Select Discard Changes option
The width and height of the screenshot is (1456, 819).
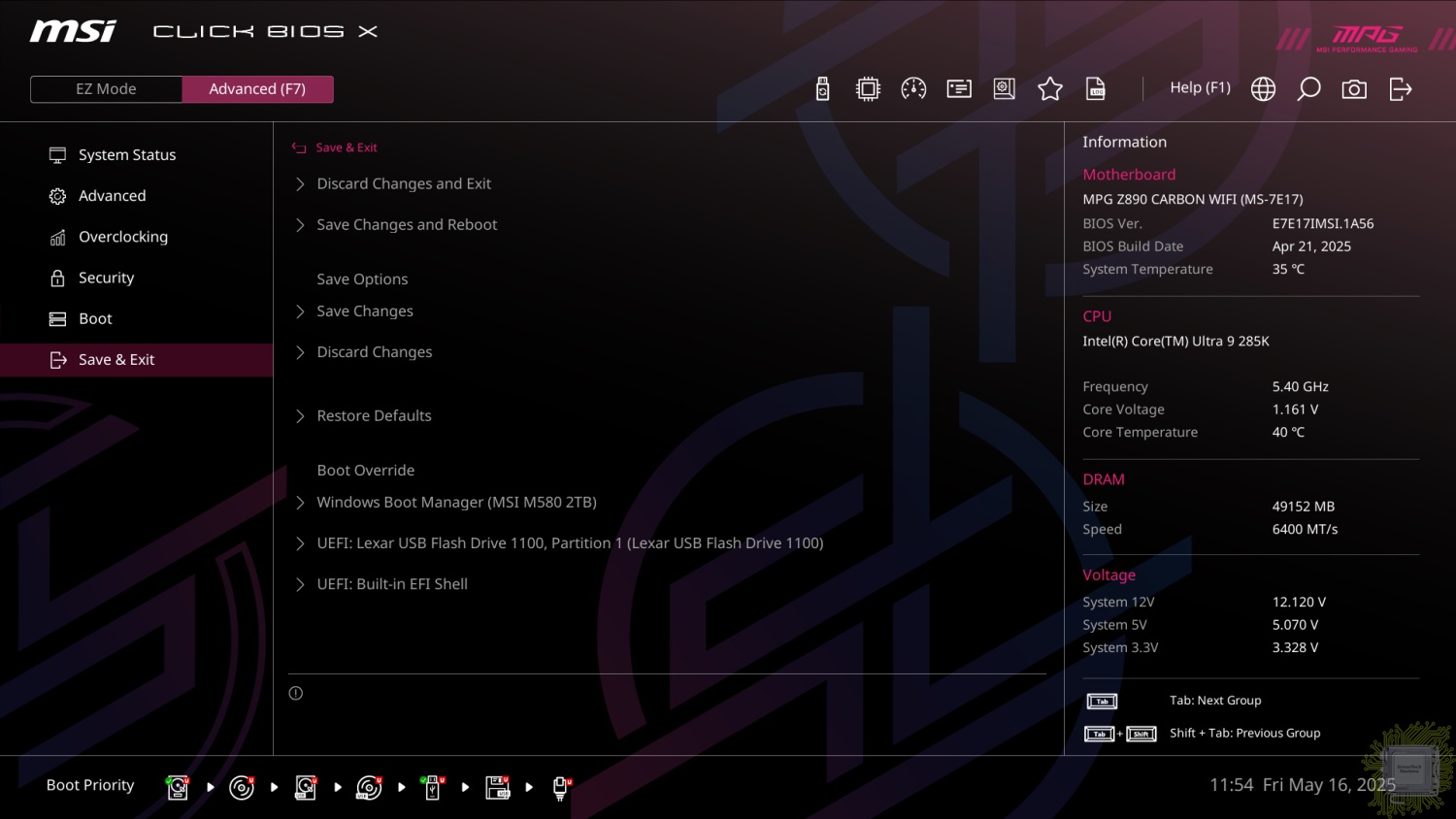point(375,352)
